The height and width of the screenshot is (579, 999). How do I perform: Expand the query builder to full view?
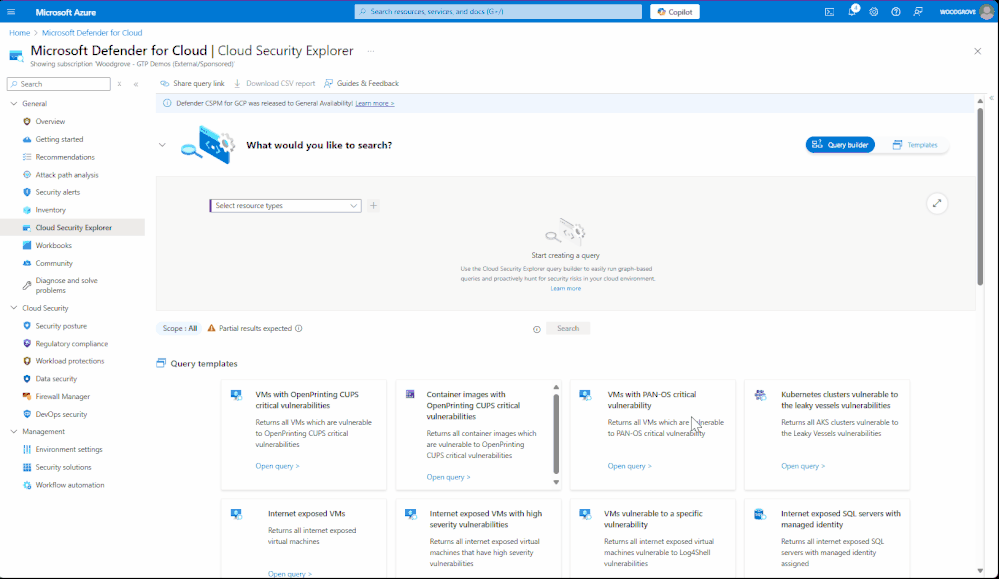937,204
